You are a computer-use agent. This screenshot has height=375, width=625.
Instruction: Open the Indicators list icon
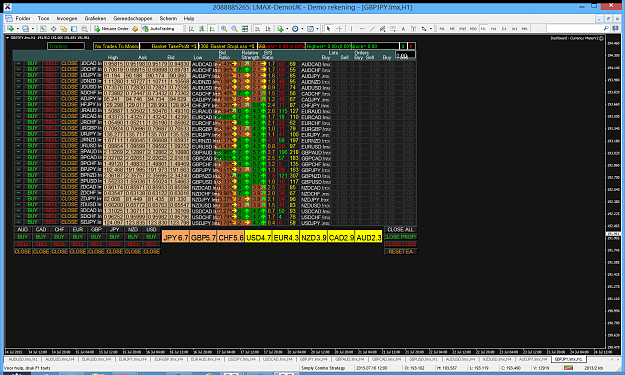coord(280,29)
